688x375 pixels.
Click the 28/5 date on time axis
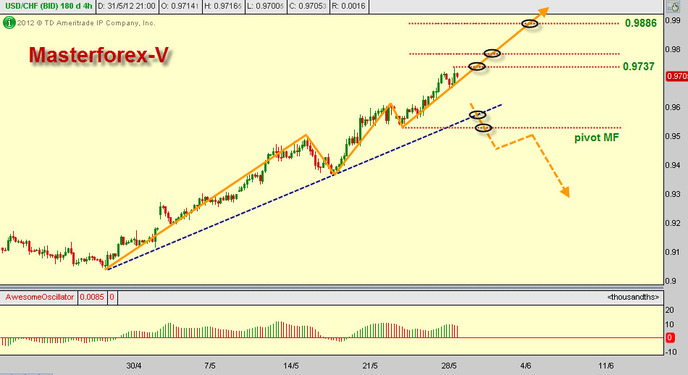pos(449,365)
